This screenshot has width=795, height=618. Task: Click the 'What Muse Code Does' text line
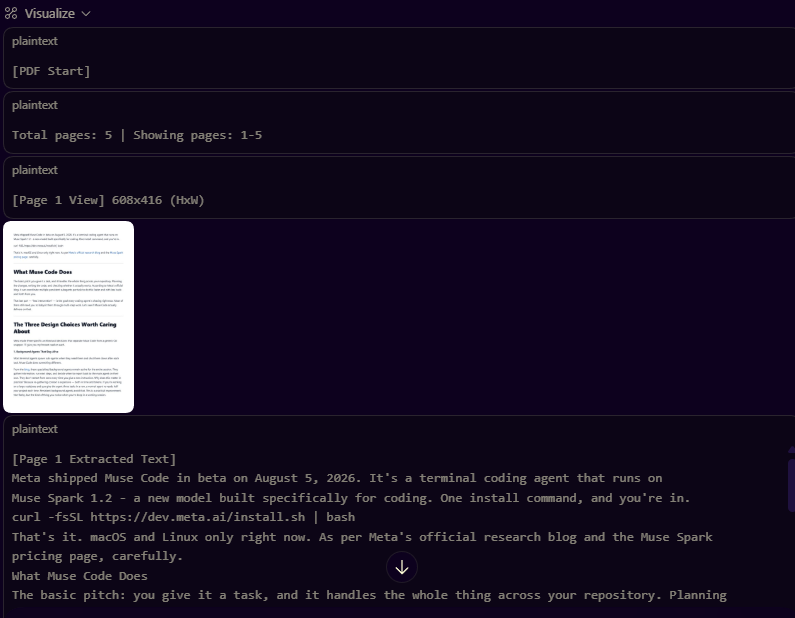pos(80,576)
